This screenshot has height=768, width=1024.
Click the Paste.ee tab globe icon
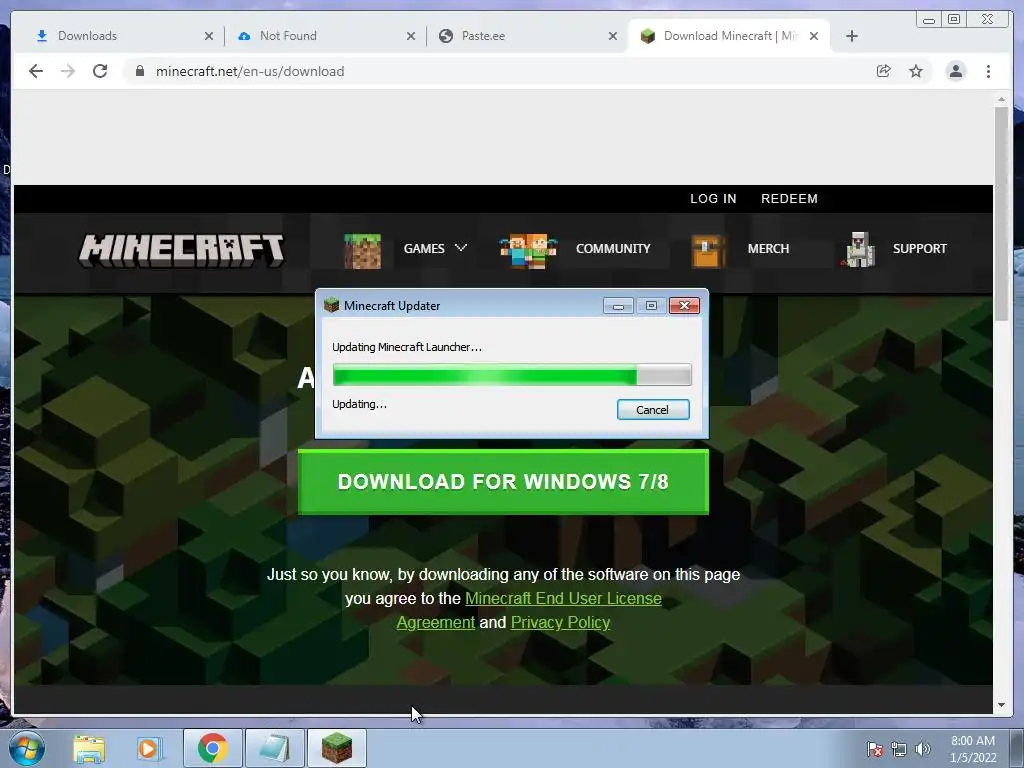[446, 36]
